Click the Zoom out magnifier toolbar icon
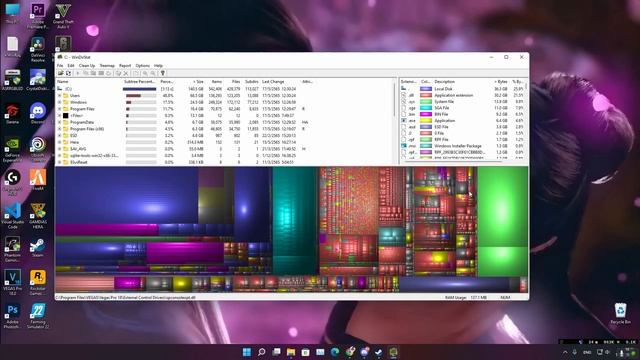Screen dimensions: 640x360 coord(153,73)
